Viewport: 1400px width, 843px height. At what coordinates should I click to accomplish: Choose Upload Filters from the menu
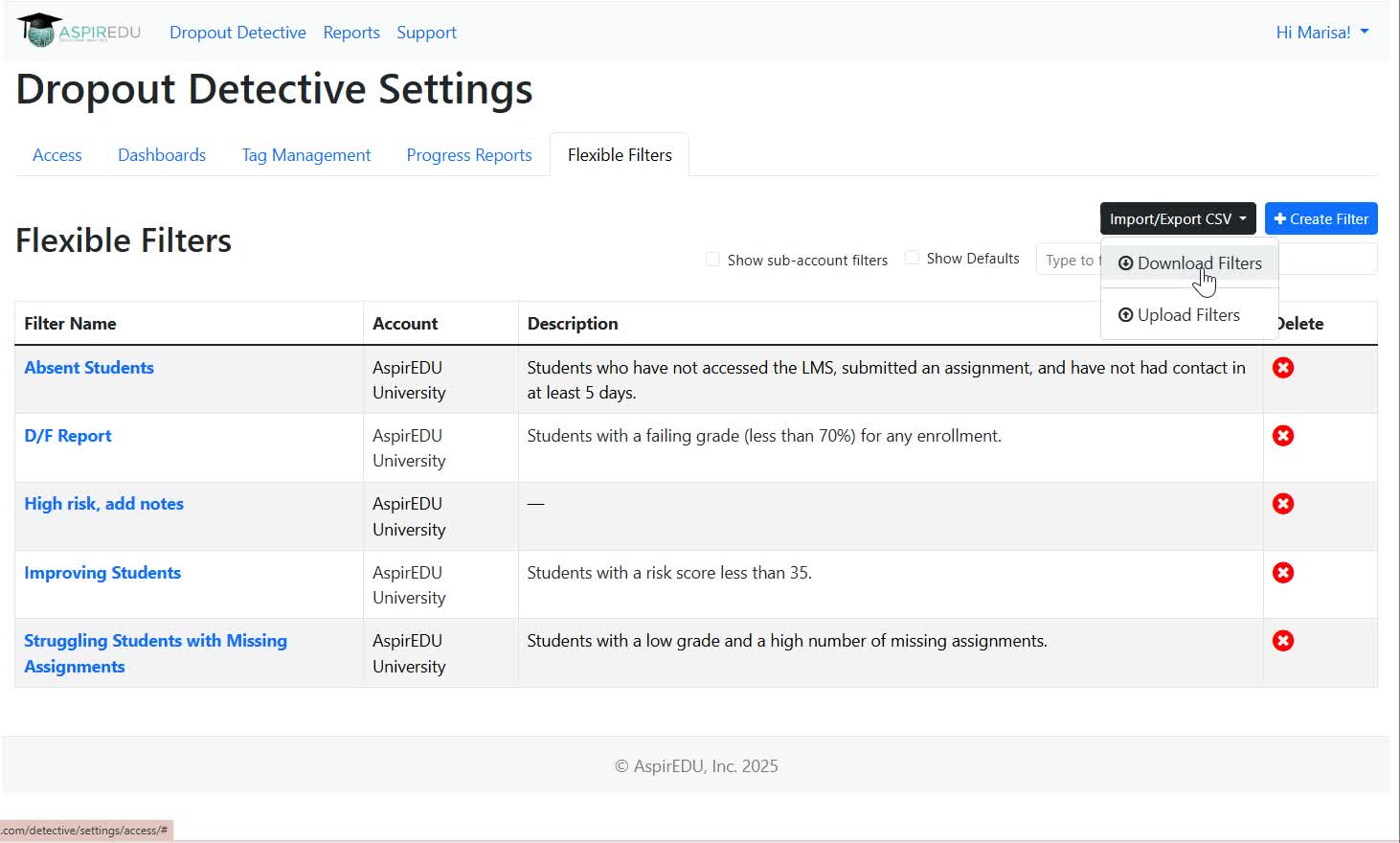click(1189, 315)
